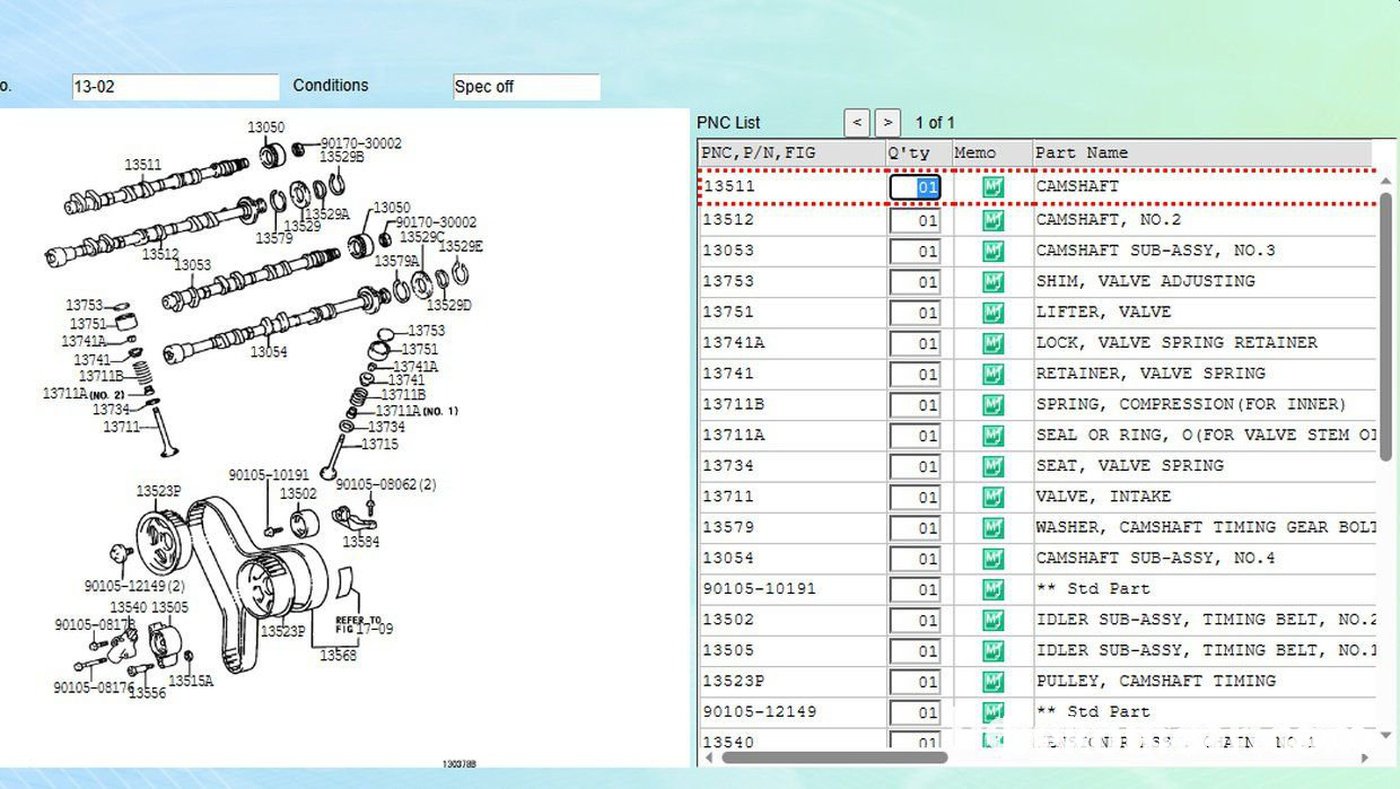Screen dimensions: 1400x789
Task: Select quantity field for 13053
Action: coord(915,251)
